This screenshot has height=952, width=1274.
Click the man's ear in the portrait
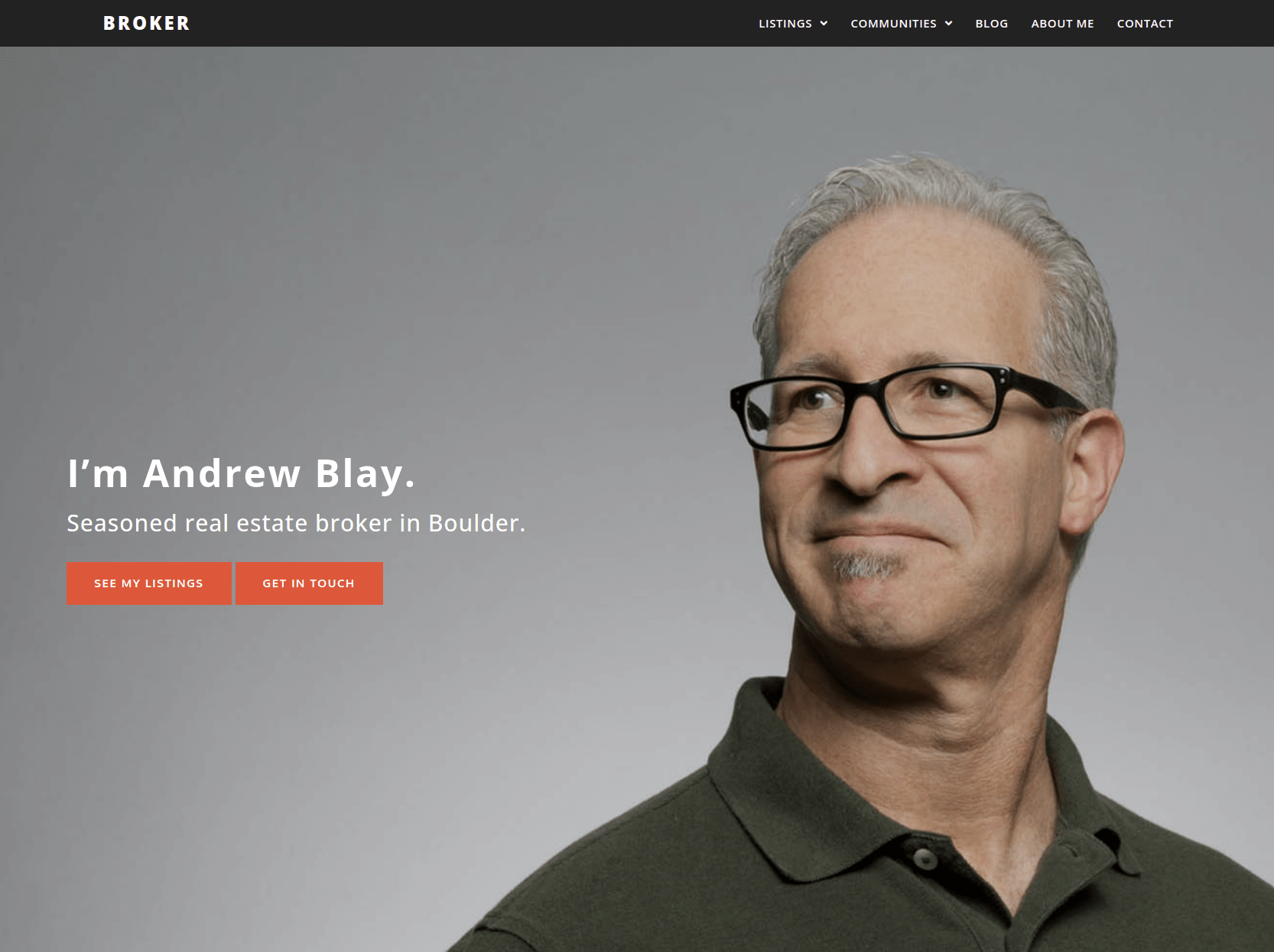point(1094,474)
